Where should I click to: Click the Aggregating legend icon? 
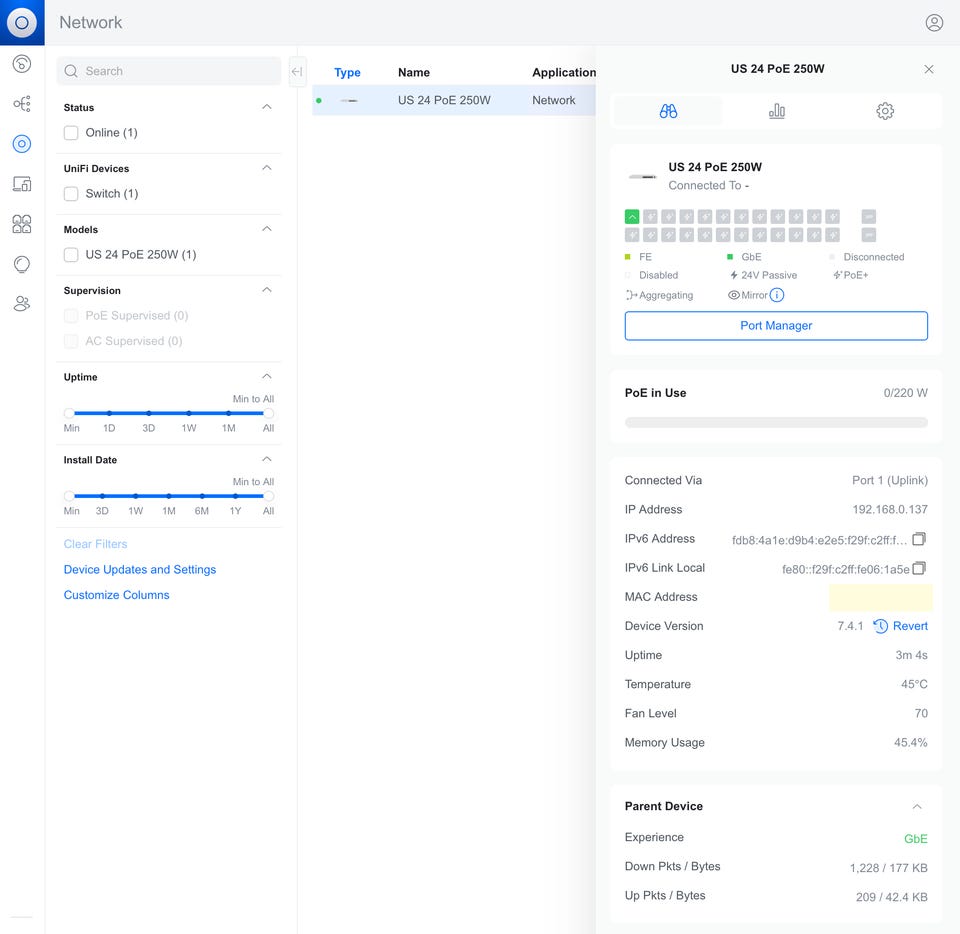coord(631,295)
